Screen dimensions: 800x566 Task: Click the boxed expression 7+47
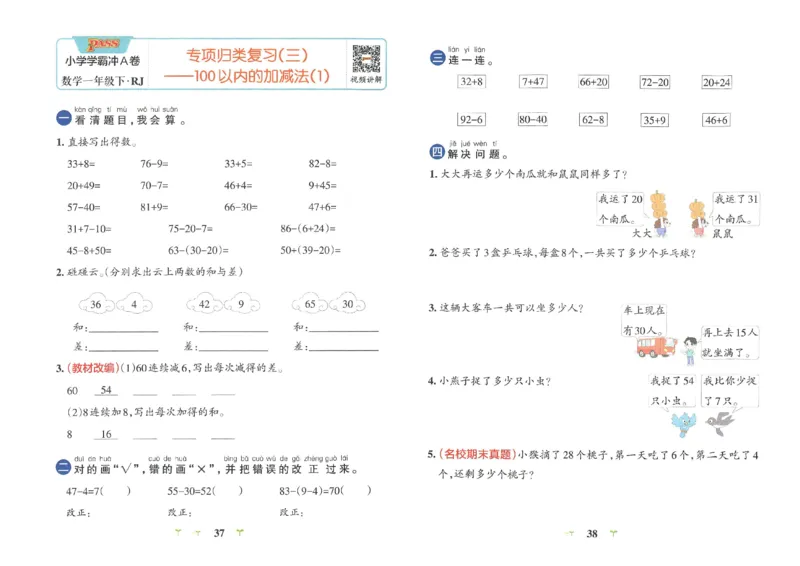tap(533, 82)
